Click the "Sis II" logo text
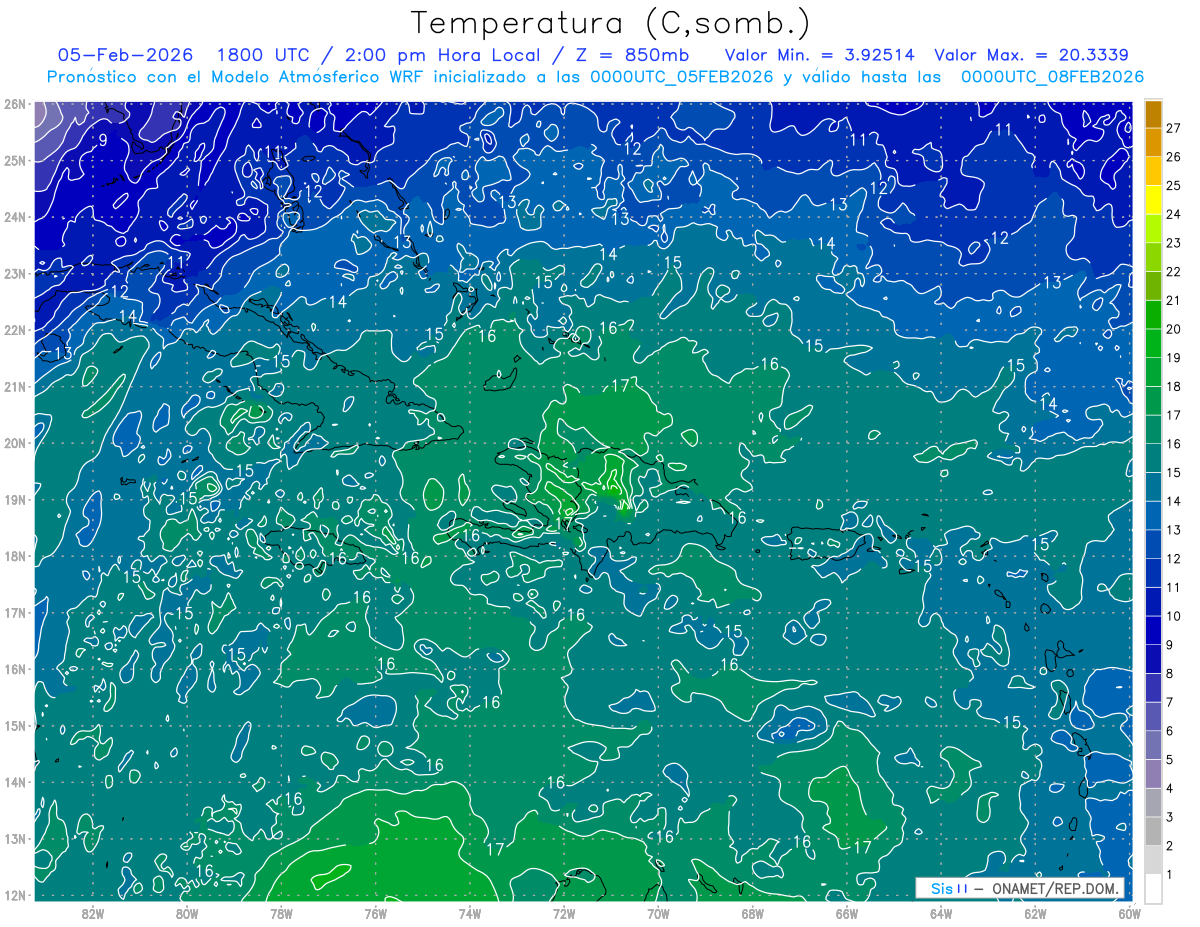Image resolution: width=1200 pixels, height=927 pixels. point(949,888)
